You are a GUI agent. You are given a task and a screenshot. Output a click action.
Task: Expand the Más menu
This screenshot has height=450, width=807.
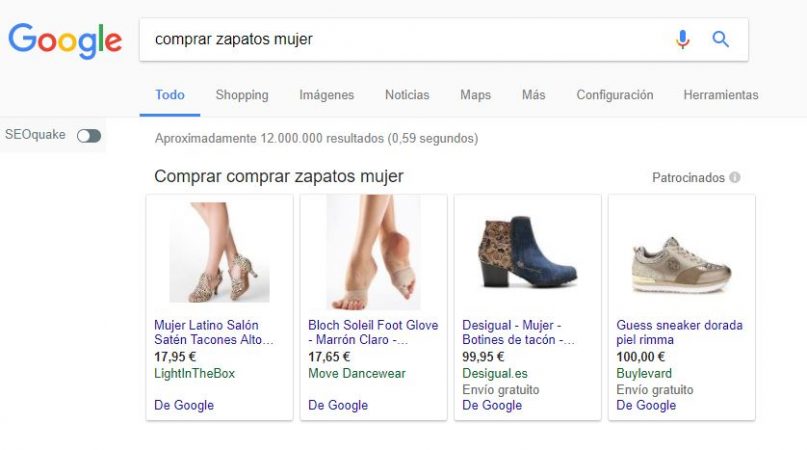(x=533, y=95)
